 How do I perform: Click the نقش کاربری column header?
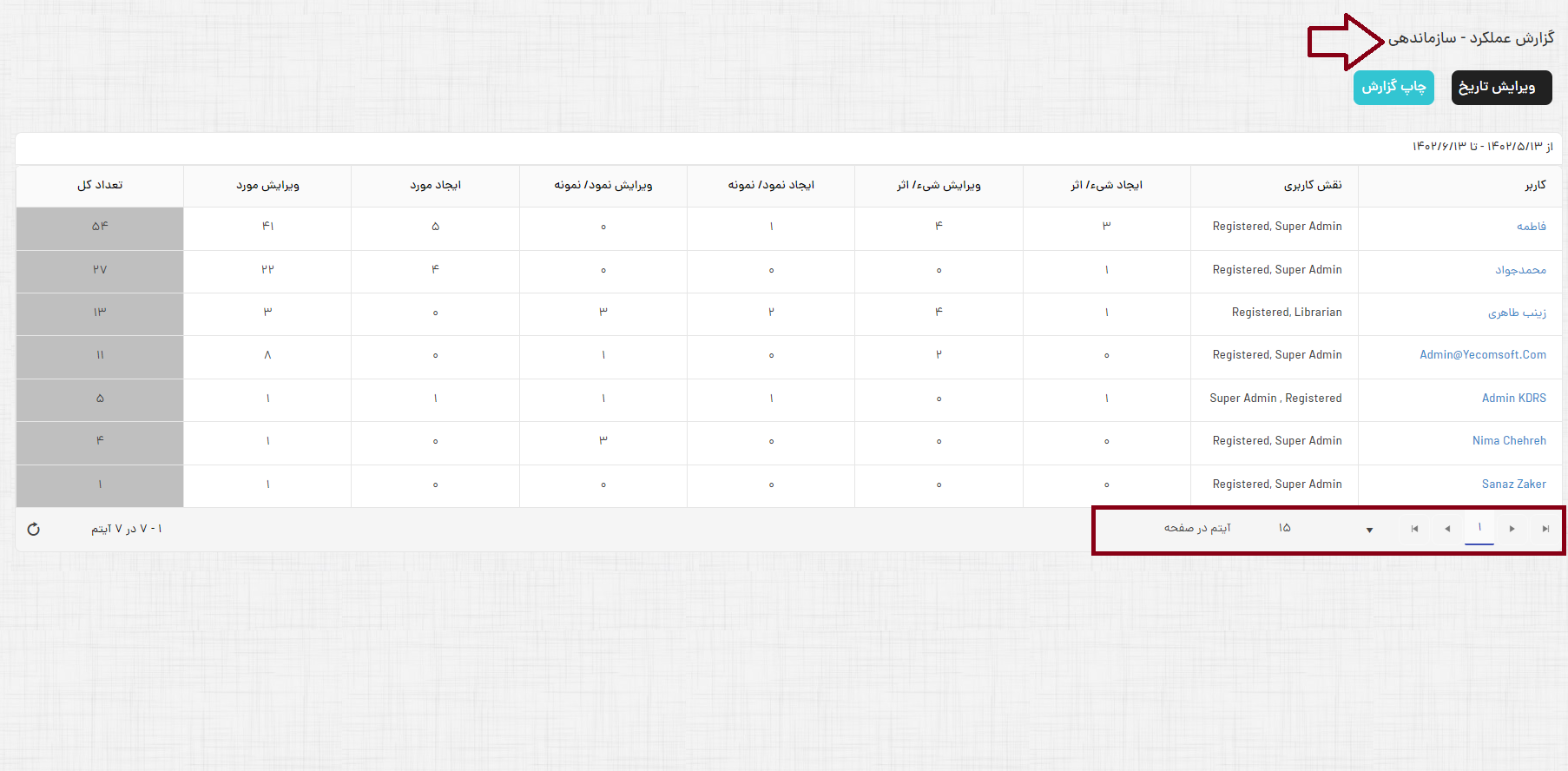[1313, 185]
